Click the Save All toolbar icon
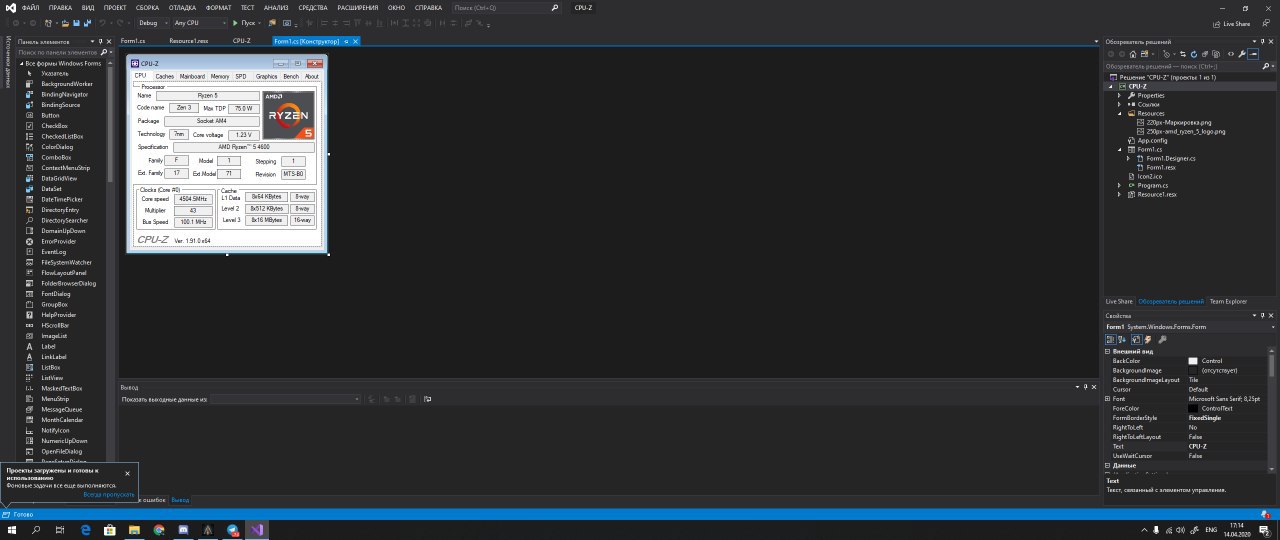 (x=87, y=23)
